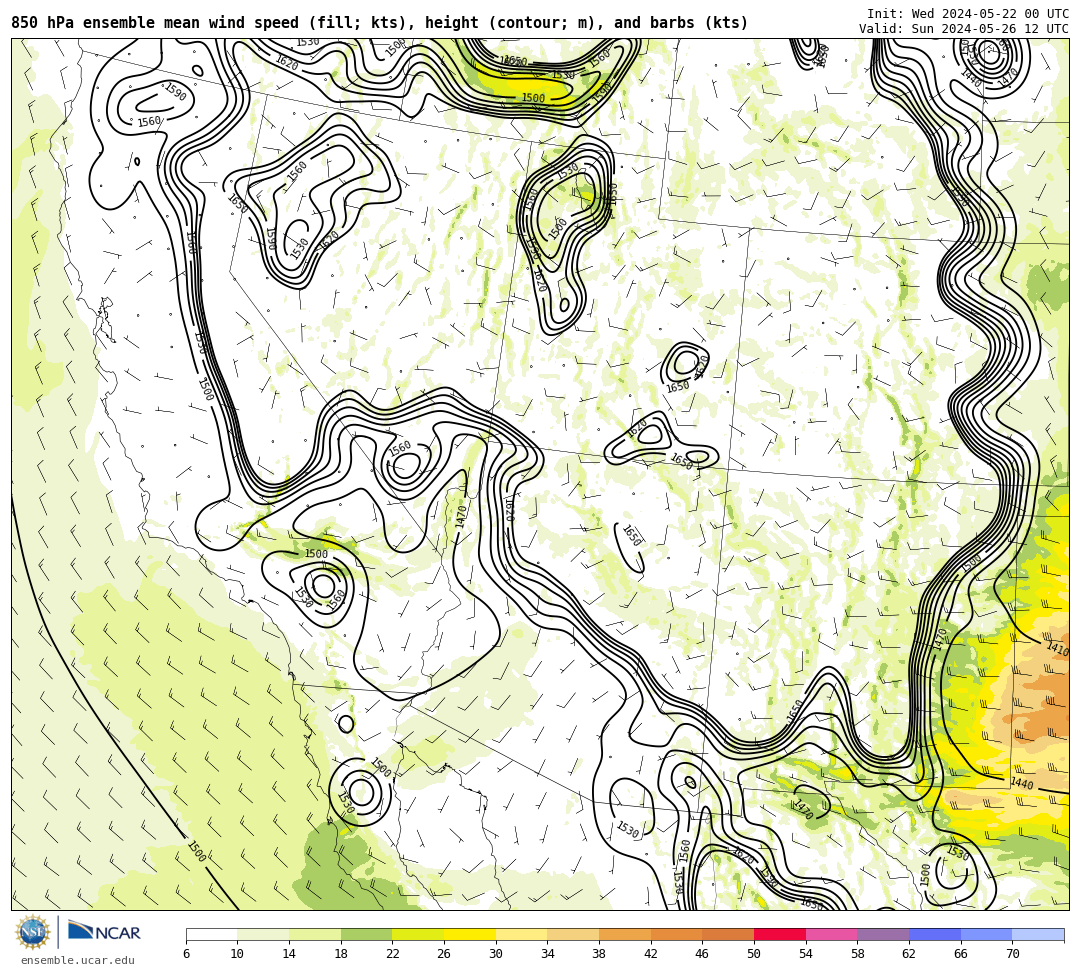Click the colorbar tick label '62'
The height and width of the screenshot is (973, 1080).
click(x=908, y=954)
